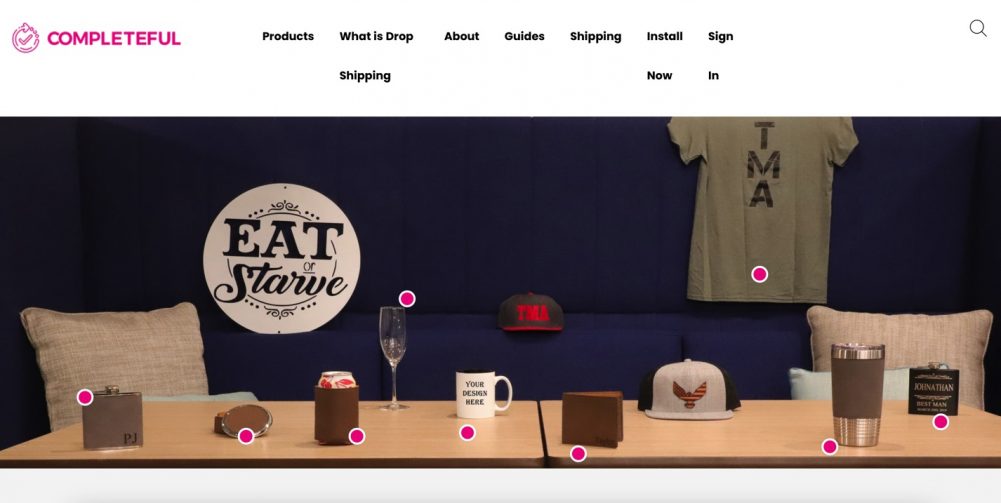Open the What is Drop Shipping page
Image resolution: width=1001 pixels, height=503 pixels.
[376, 56]
